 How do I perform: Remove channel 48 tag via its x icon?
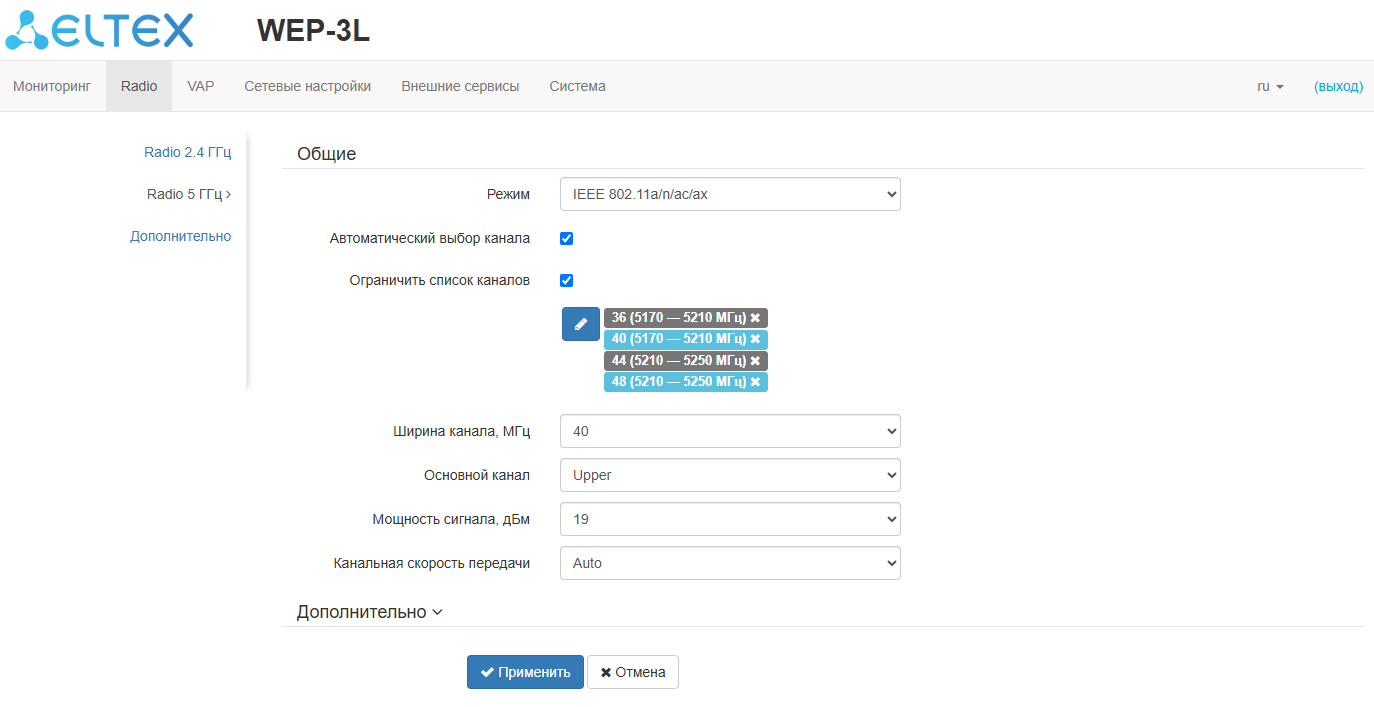[x=756, y=382]
